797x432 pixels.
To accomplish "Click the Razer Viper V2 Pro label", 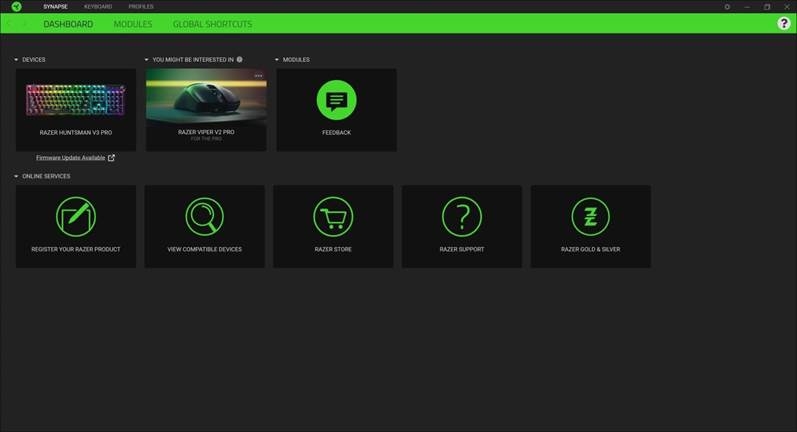I will (x=206, y=132).
